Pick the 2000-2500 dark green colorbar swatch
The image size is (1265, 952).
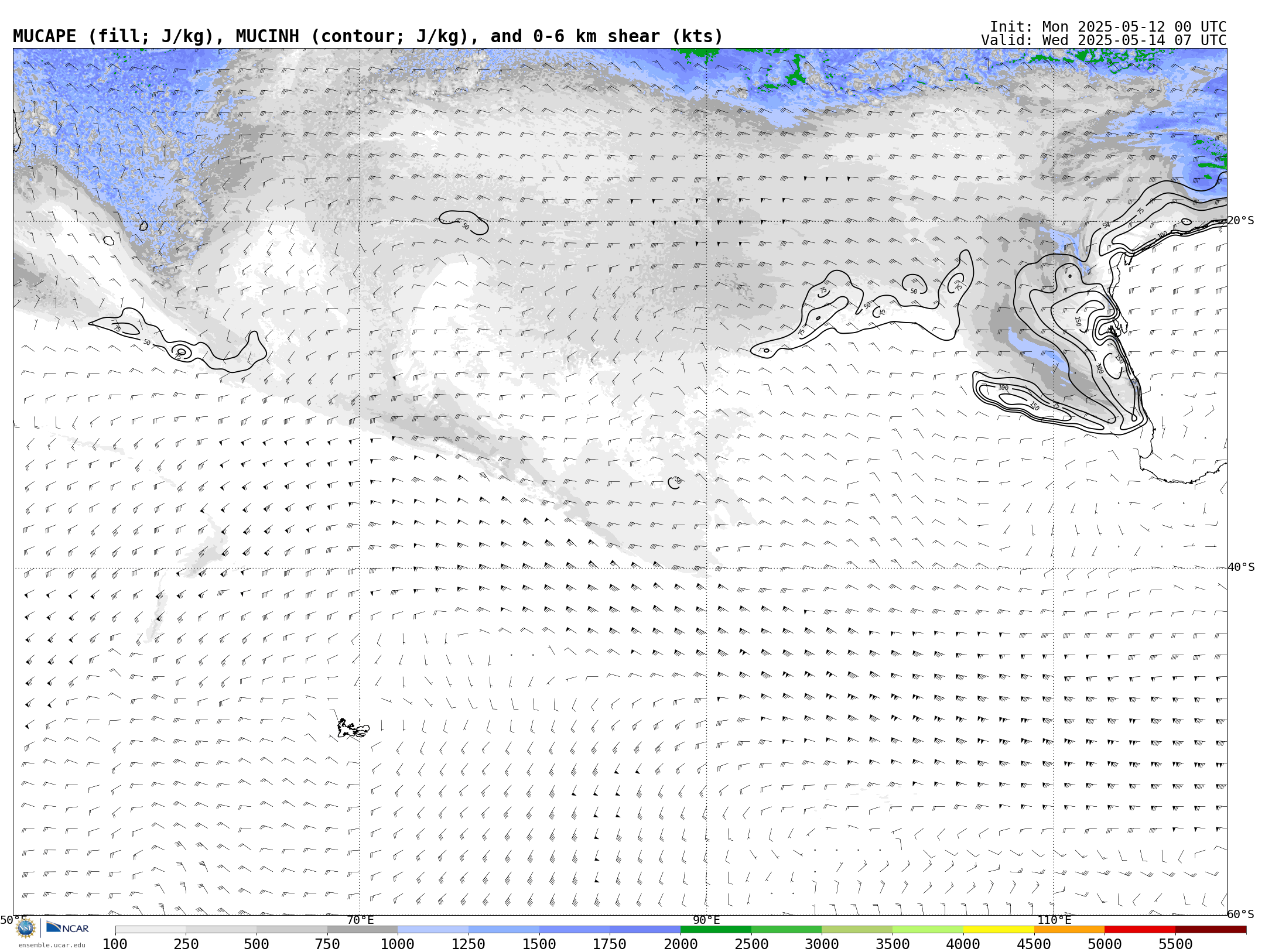point(716,930)
